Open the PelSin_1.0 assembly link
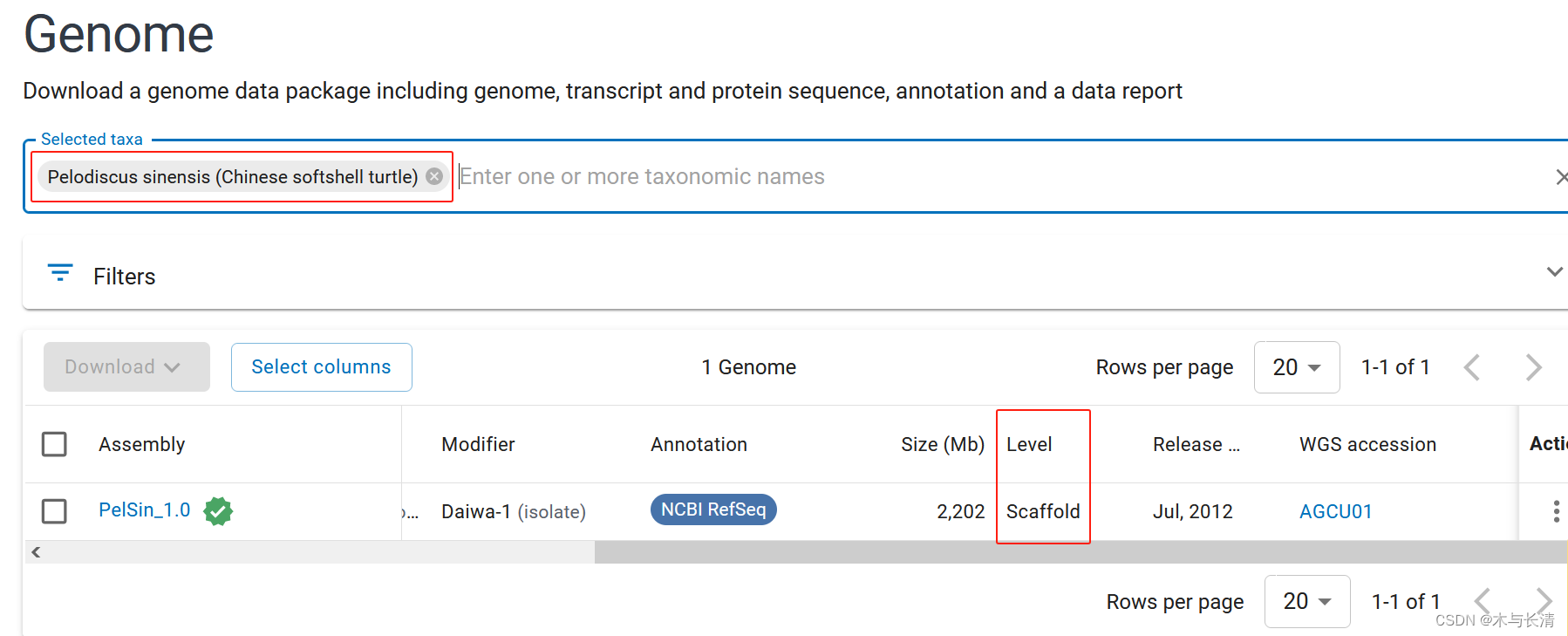 click(x=145, y=510)
